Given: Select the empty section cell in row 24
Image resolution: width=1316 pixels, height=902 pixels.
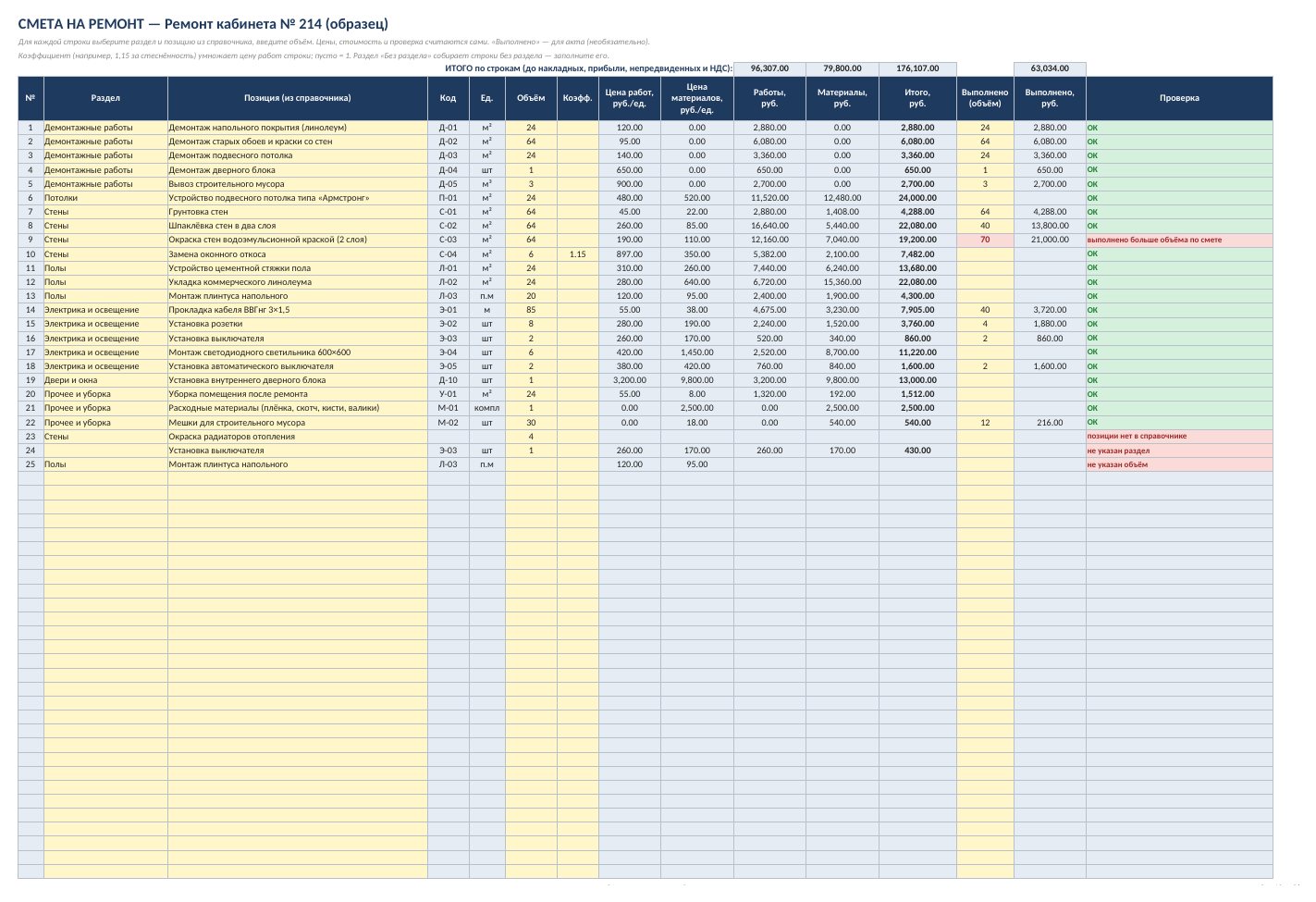Looking at the screenshot, I should click(x=105, y=451).
